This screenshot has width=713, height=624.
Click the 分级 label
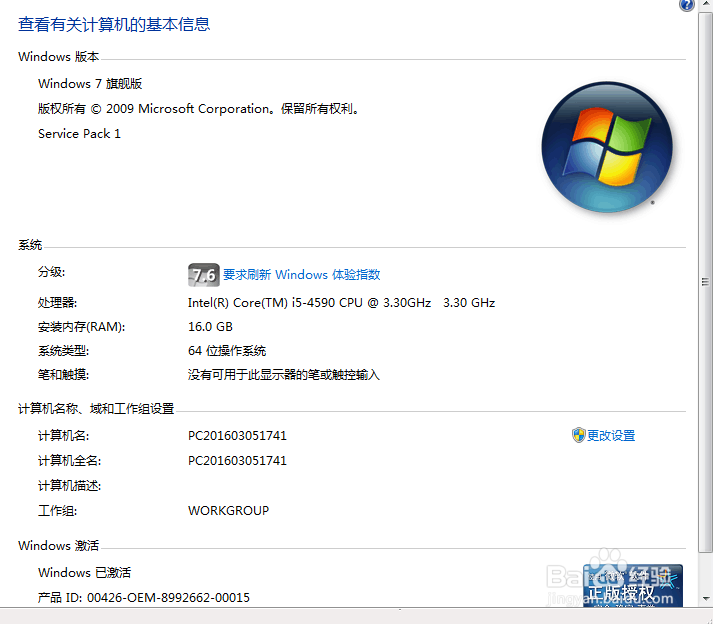[51, 272]
